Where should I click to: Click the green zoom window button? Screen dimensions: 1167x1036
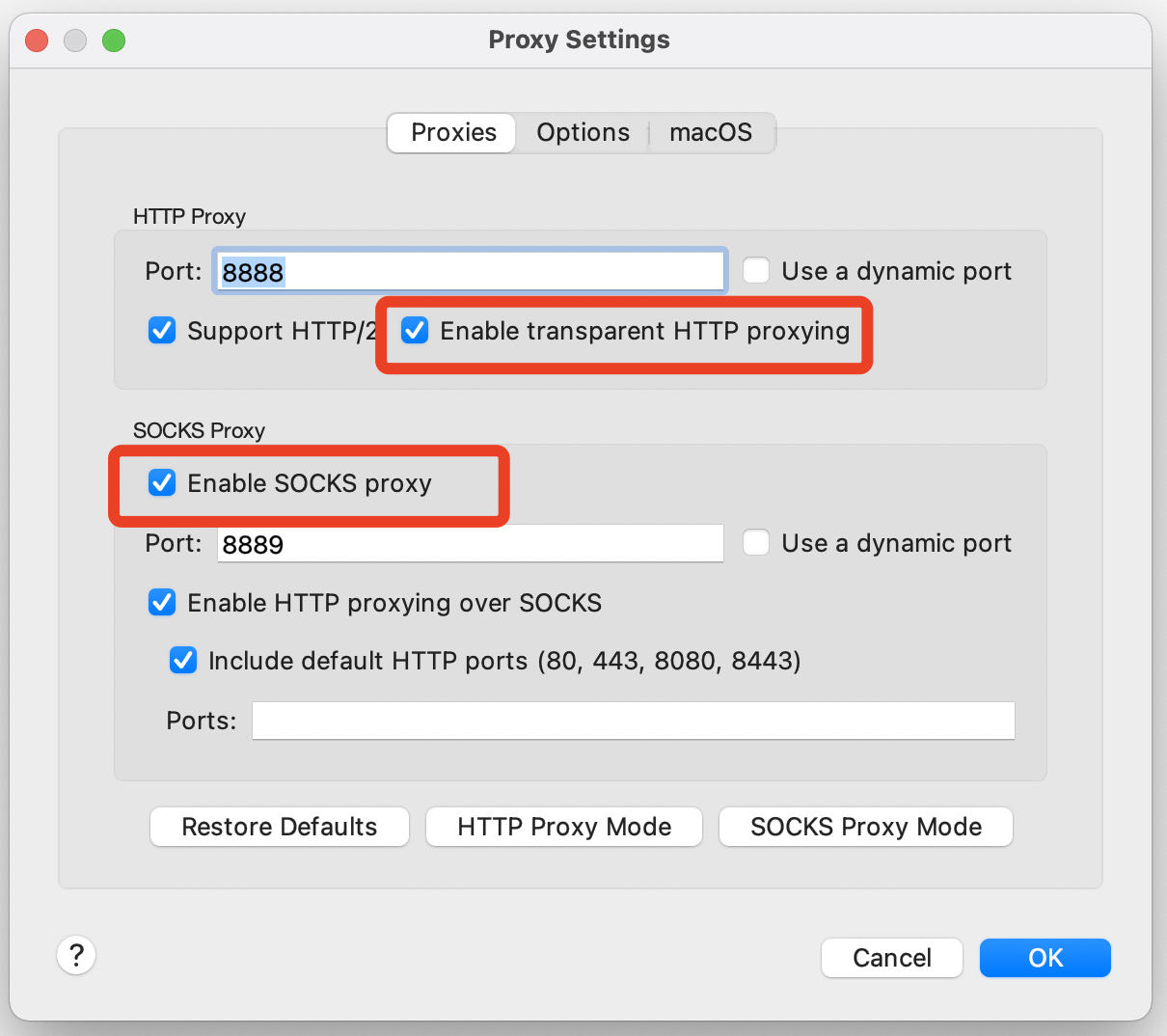114,41
